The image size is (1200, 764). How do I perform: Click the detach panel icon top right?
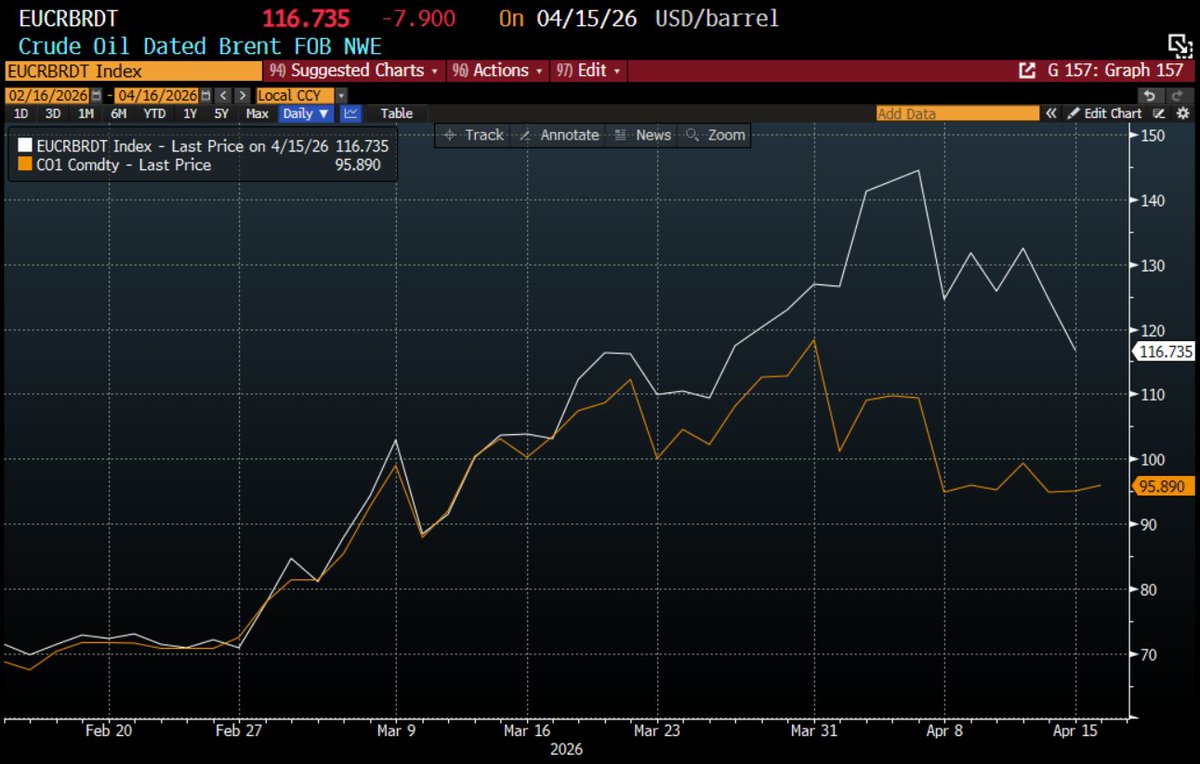tap(1180, 44)
